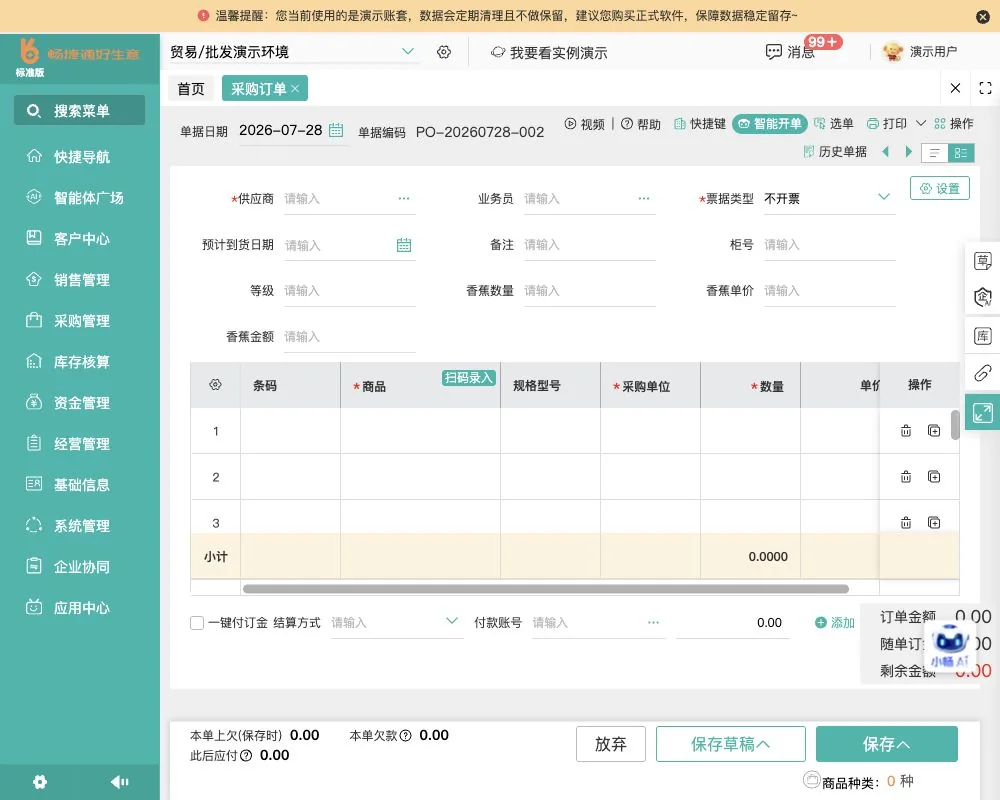Open 演示用户 user profile
This screenshot has width=1000, height=800.
(920, 52)
